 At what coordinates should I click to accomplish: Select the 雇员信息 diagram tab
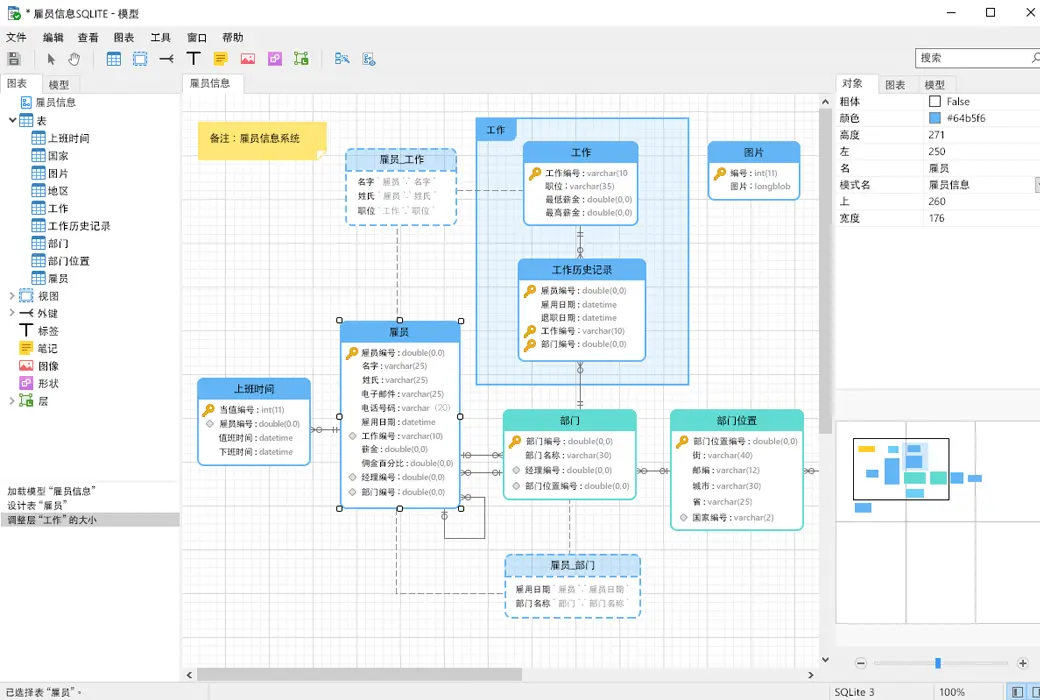point(212,83)
